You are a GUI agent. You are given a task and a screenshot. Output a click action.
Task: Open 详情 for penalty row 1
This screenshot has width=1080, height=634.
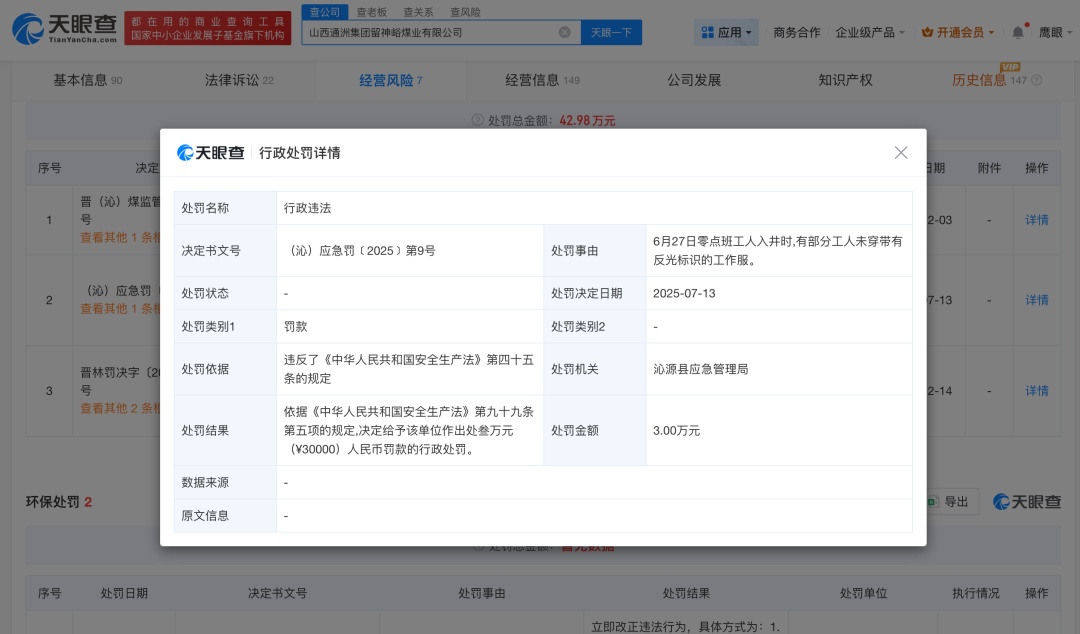coord(1037,220)
